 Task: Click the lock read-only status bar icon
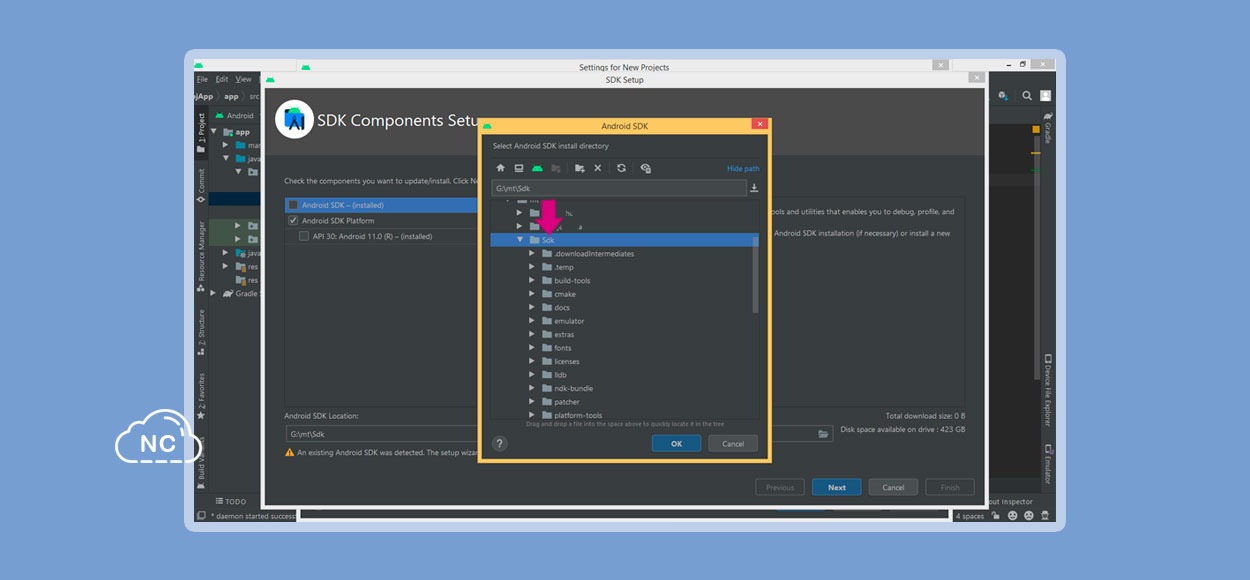coord(997,516)
